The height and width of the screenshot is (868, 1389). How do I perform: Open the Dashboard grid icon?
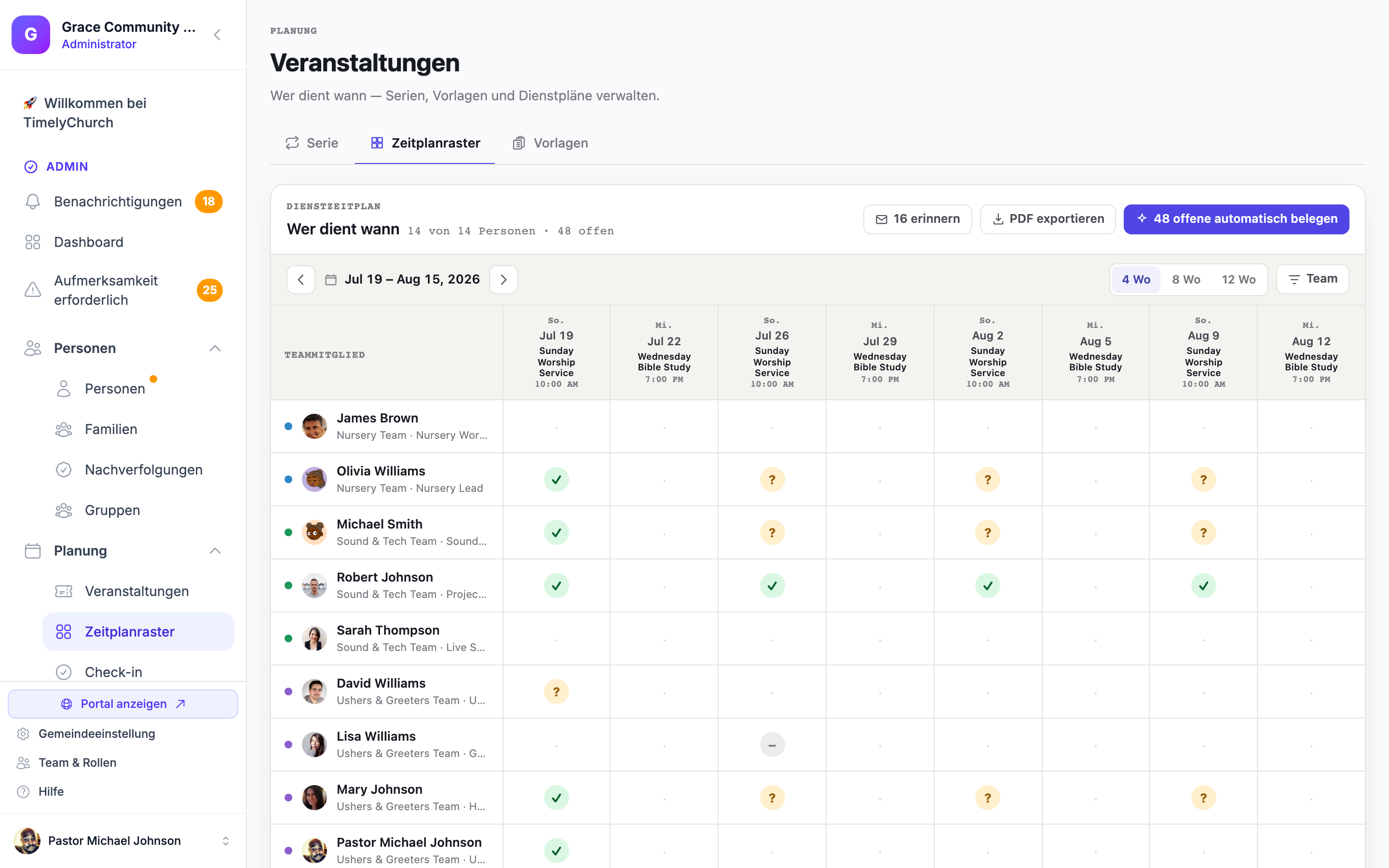(x=33, y=242)
